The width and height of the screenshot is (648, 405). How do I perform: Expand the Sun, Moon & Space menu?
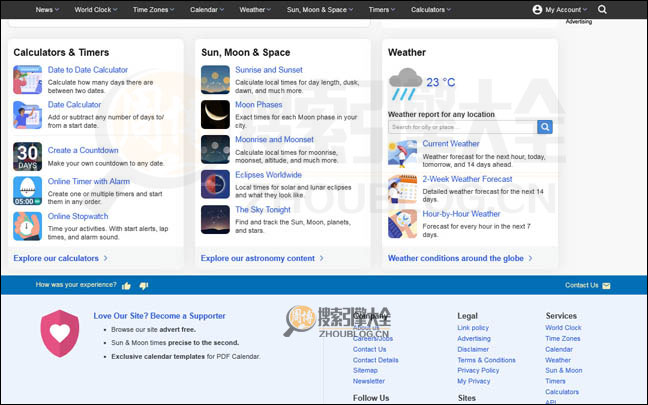[x=320, y=10]
